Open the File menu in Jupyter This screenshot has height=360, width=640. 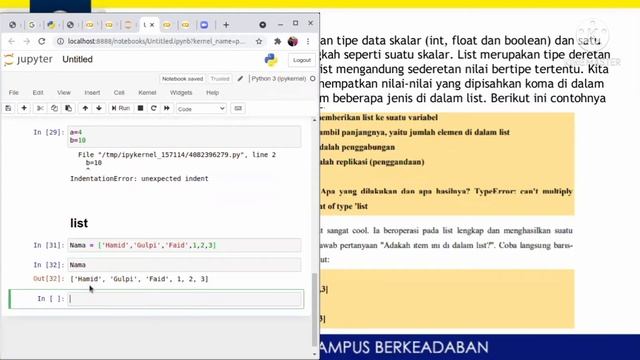click(14, 93)
